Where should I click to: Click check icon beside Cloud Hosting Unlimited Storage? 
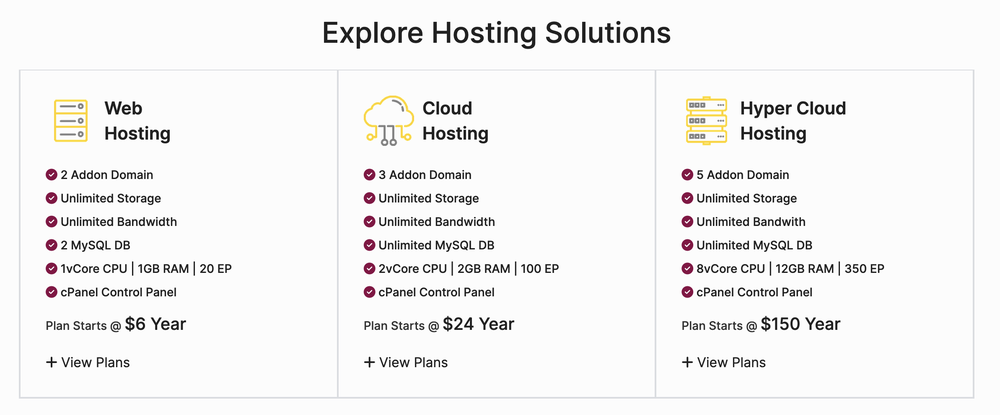coord(369,198)
